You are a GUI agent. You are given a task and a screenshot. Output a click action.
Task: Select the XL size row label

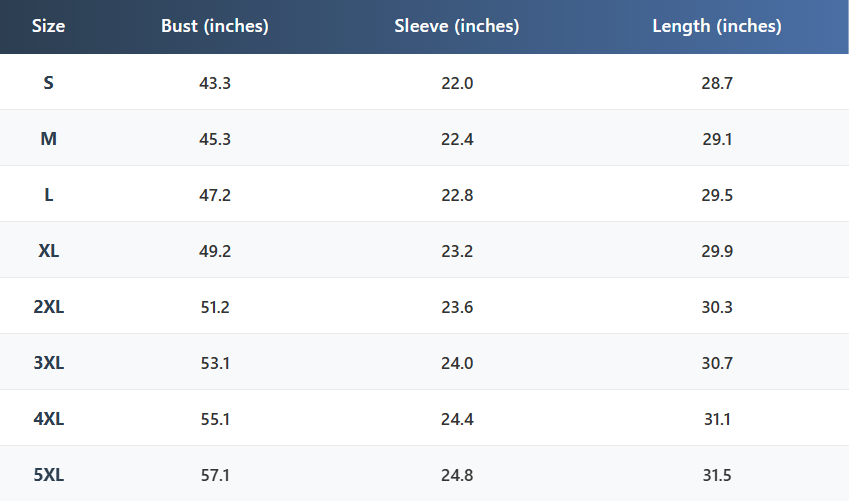tap(48, 251)
